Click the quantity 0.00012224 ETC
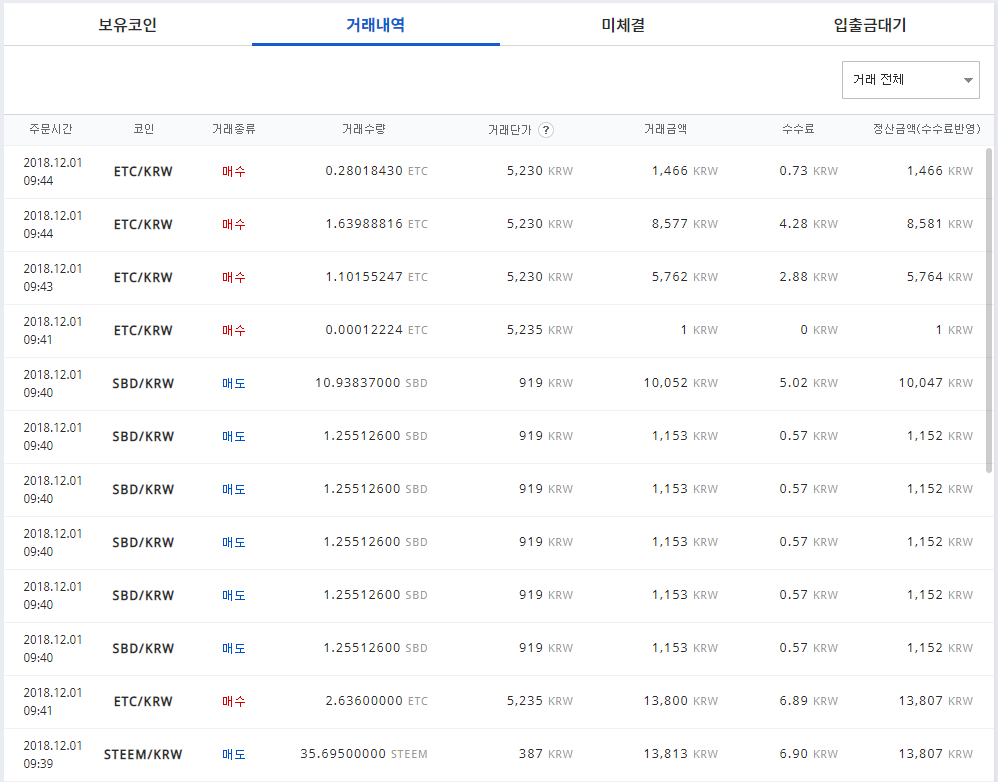Screen dimensions: 998x782 pos(376,330)
